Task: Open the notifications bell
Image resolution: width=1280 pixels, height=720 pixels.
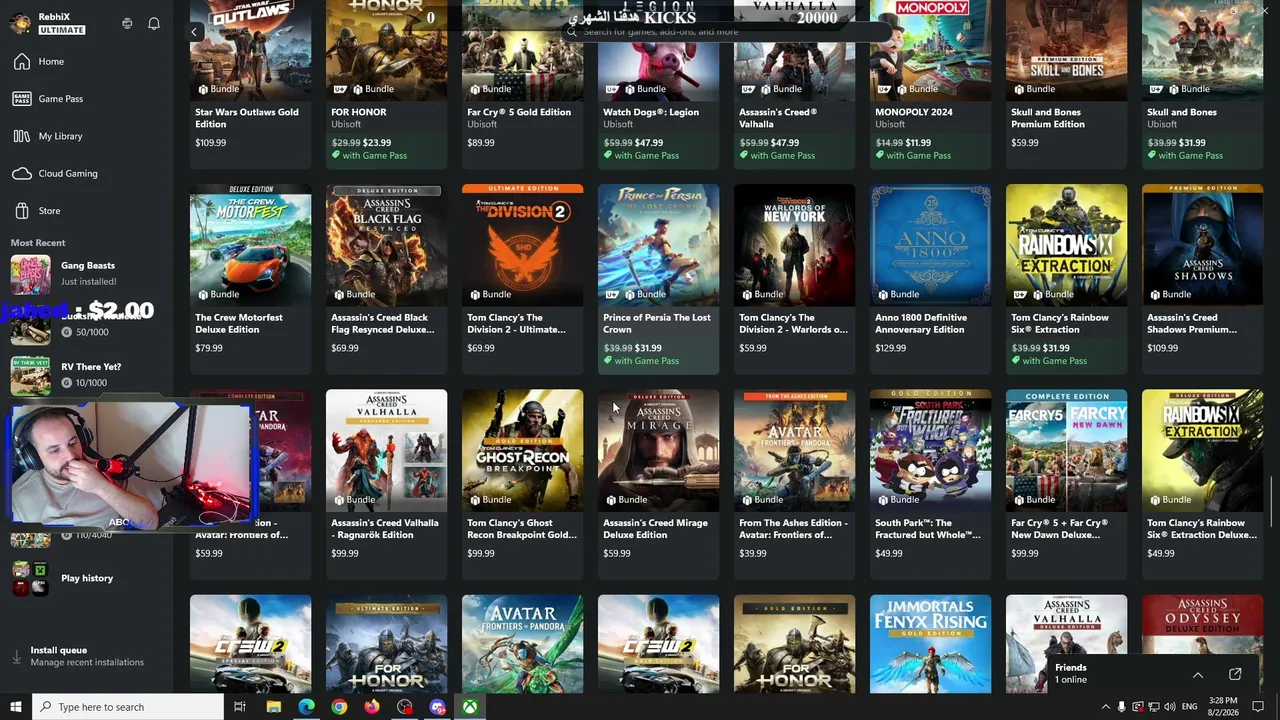Action: click(154, 23)
